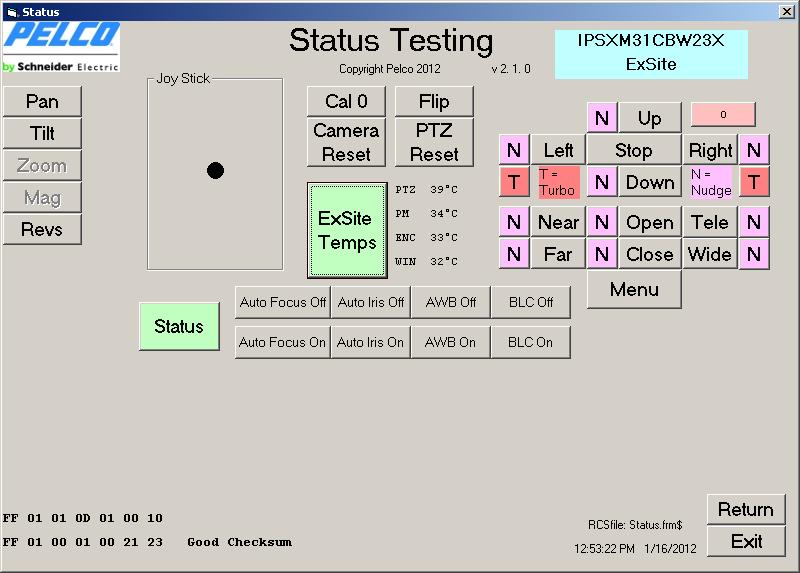Screen dimensions: 800x573
Task: Toggle the N mode beside Close
Action: pyautogui.click(x=602, y=254)
